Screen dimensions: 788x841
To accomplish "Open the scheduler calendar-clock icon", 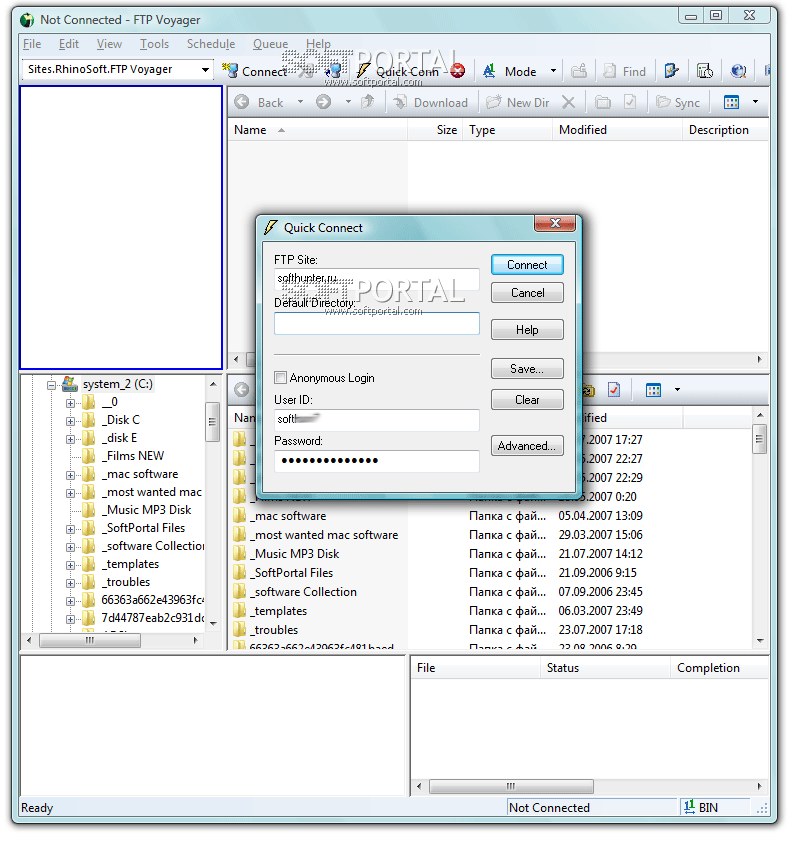I will click(x=704, y=71).
